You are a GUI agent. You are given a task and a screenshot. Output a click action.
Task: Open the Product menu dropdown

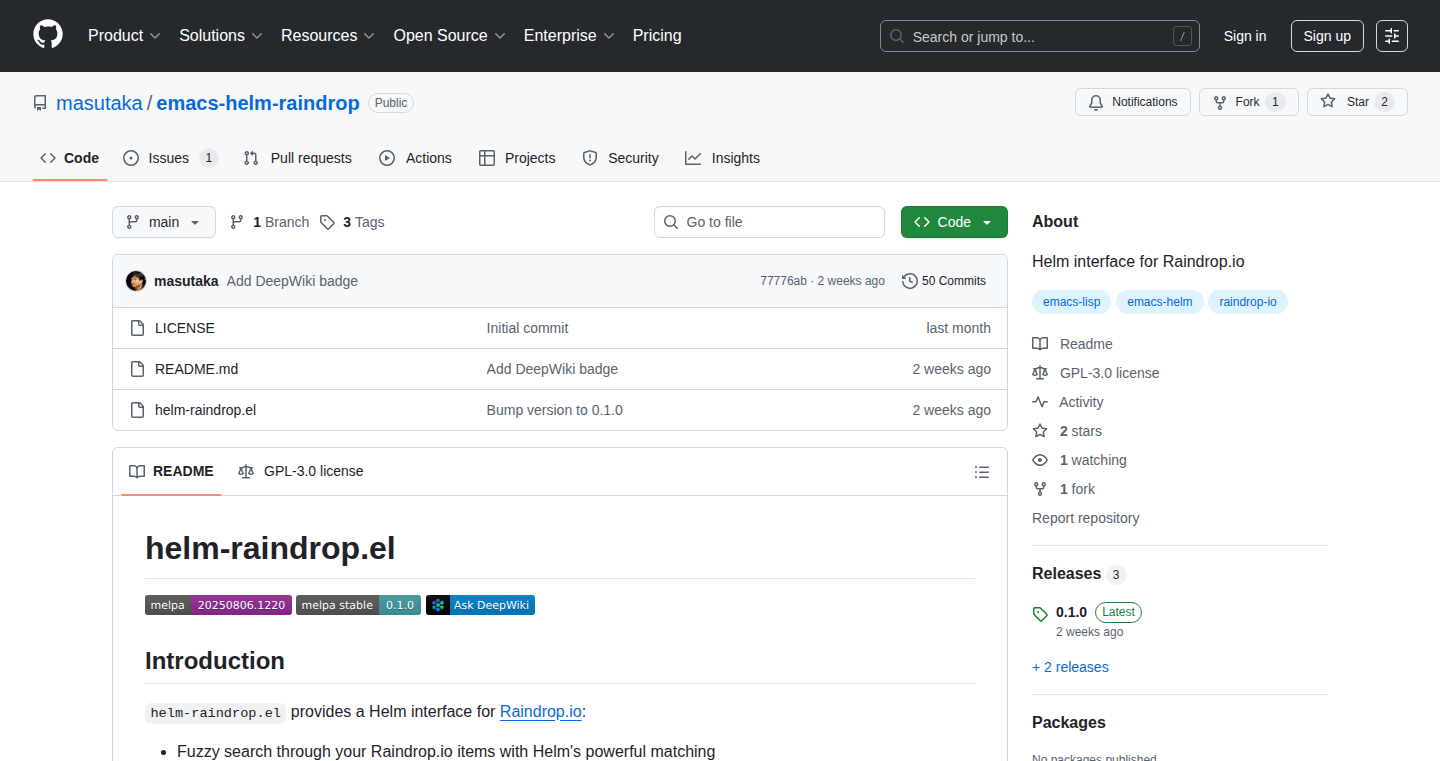[124, 36]
